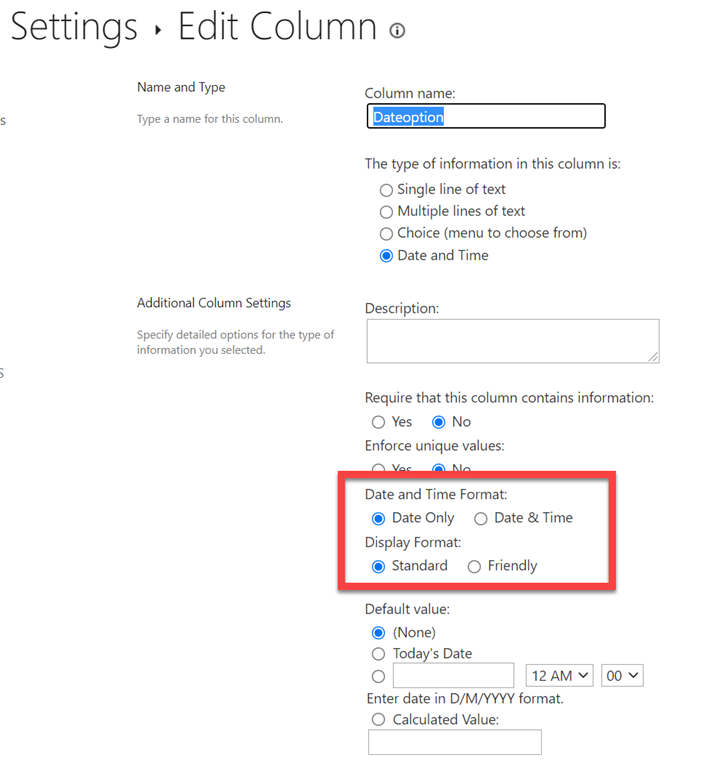Click inside the Description text box

pyautogui.click(x=512, y=341)
